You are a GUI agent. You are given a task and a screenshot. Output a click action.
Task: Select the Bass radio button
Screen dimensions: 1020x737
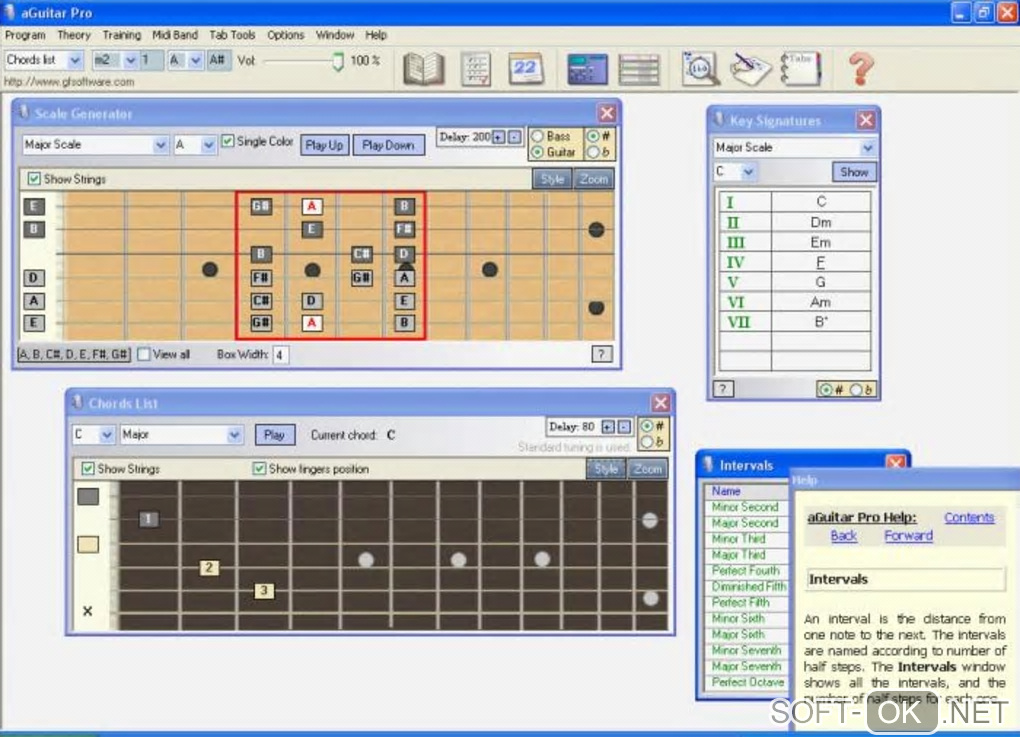[x=538, y=137]
